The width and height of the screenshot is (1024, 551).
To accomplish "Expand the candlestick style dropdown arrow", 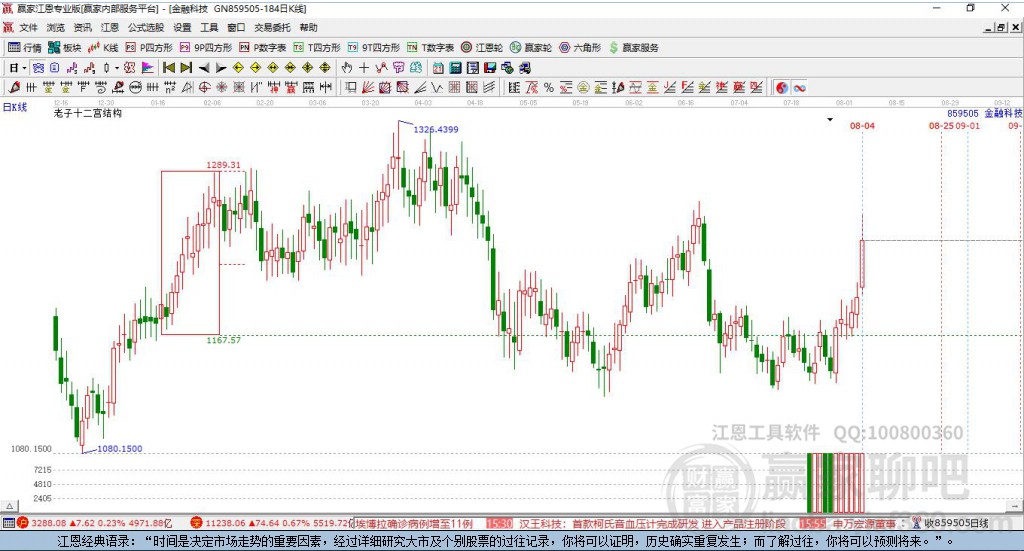I will click(x=116, y=68).
